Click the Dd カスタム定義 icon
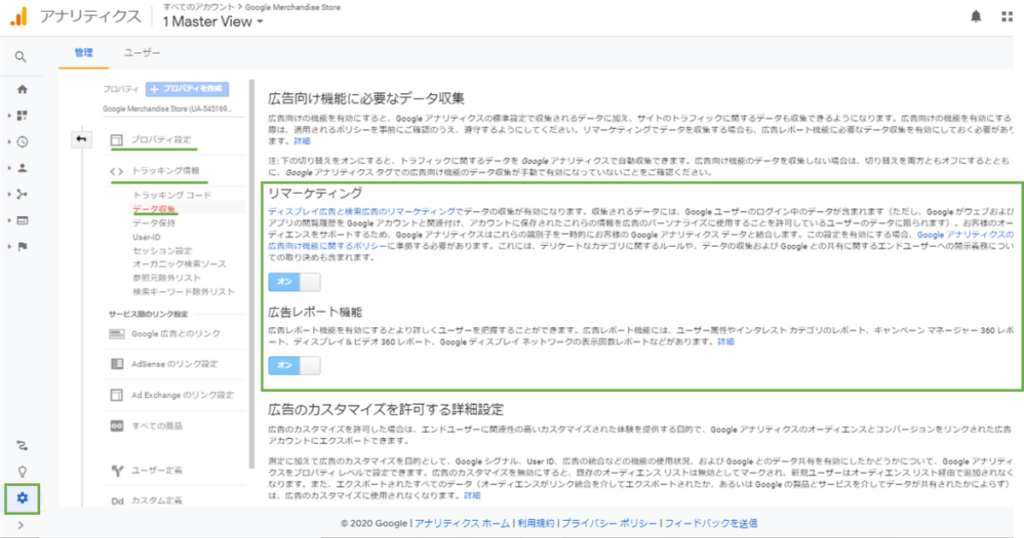Viewport: 1024px width, 538px height. click(117, 501)
